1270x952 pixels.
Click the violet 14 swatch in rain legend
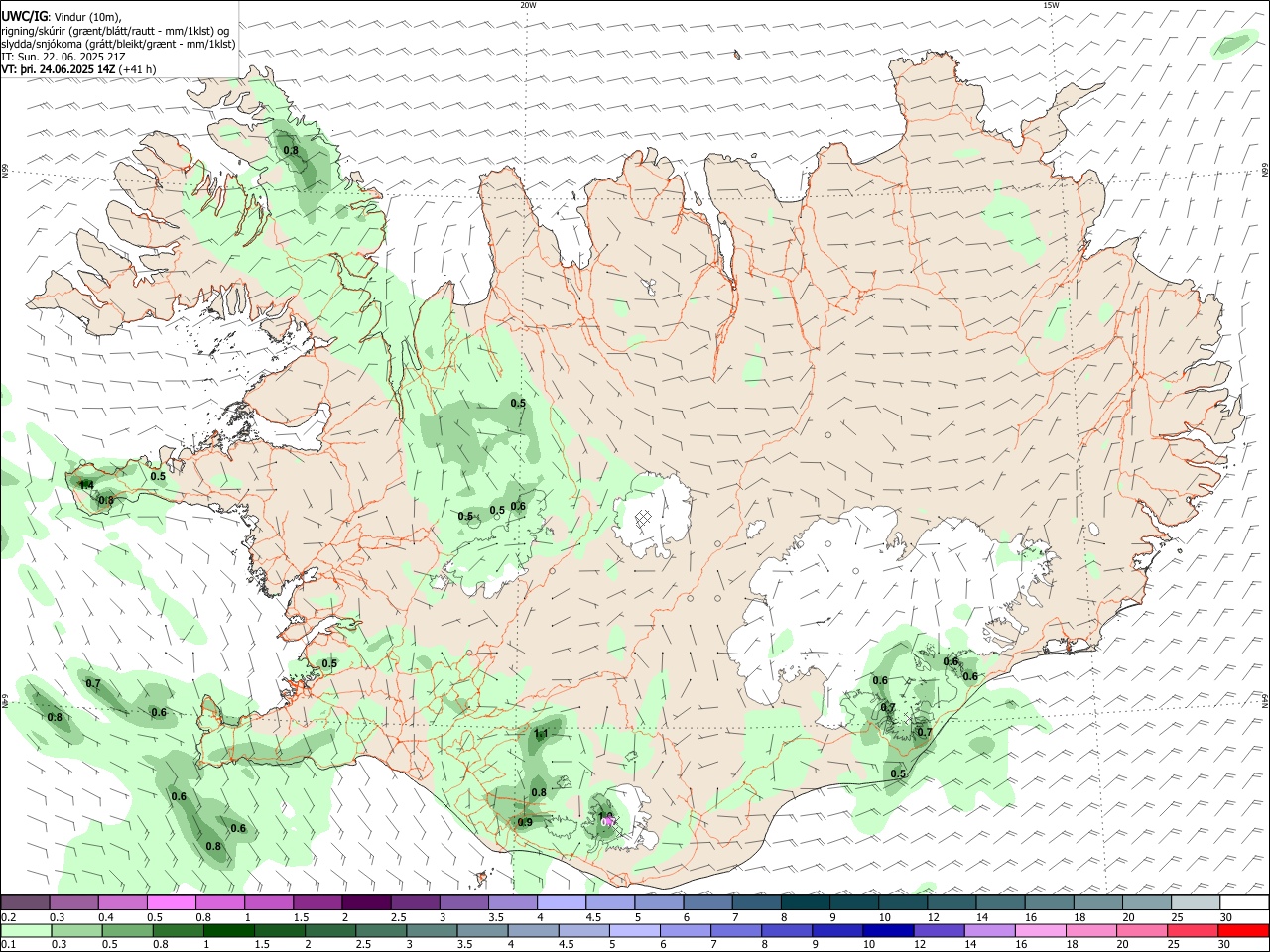(989, 930)
